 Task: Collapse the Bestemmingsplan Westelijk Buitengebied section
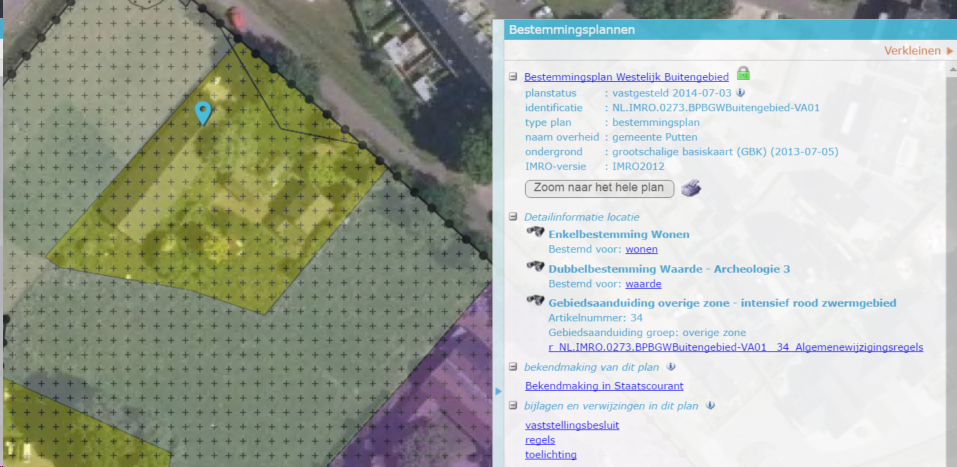click(513, 77)
